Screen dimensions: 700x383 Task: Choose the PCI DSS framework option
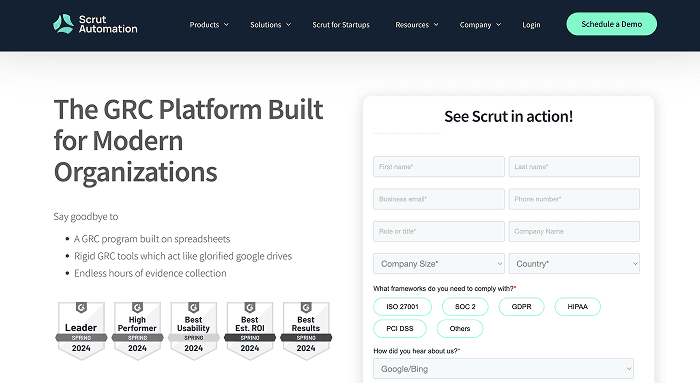tap(400, 329)
